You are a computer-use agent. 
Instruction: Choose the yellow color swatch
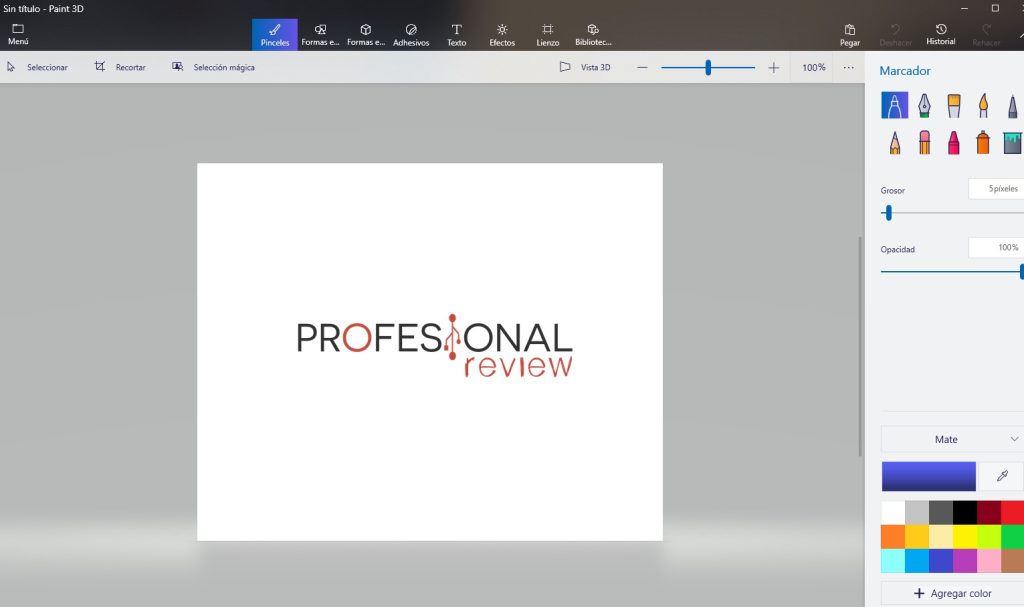pyautogui.click(x=965, y=537)
